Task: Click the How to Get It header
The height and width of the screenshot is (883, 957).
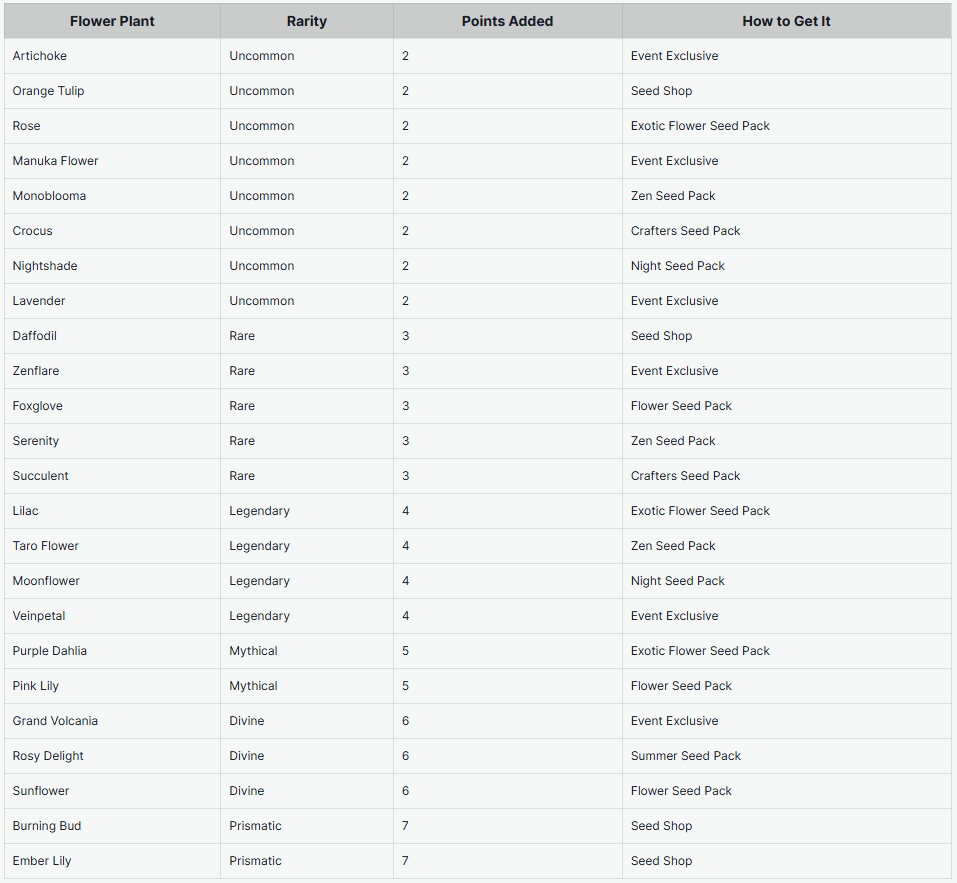Action: pos(786,21)
